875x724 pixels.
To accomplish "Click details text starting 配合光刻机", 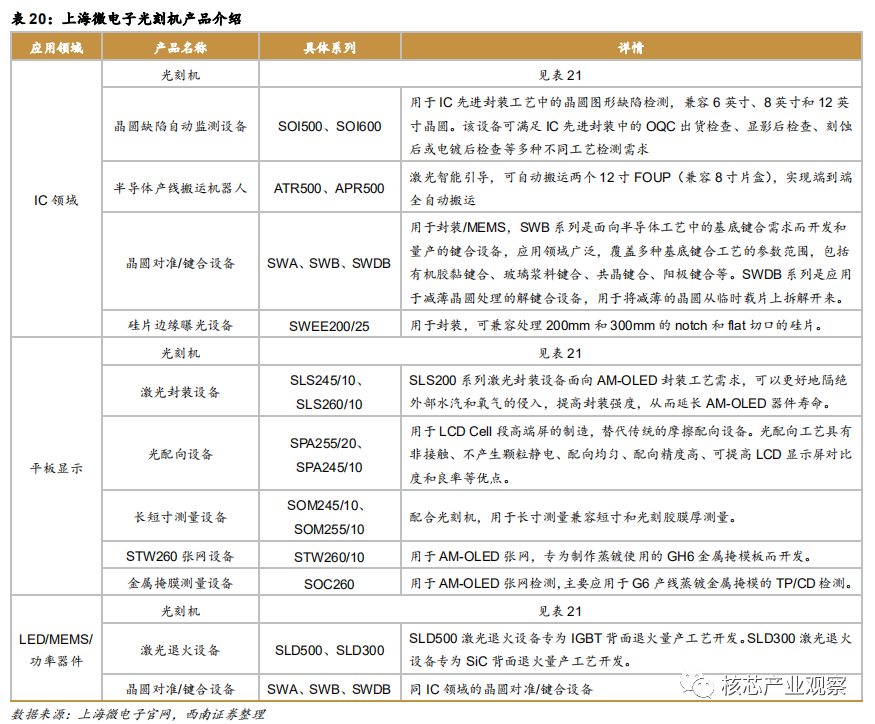I will pyautogui.click(x=573, y=517).
